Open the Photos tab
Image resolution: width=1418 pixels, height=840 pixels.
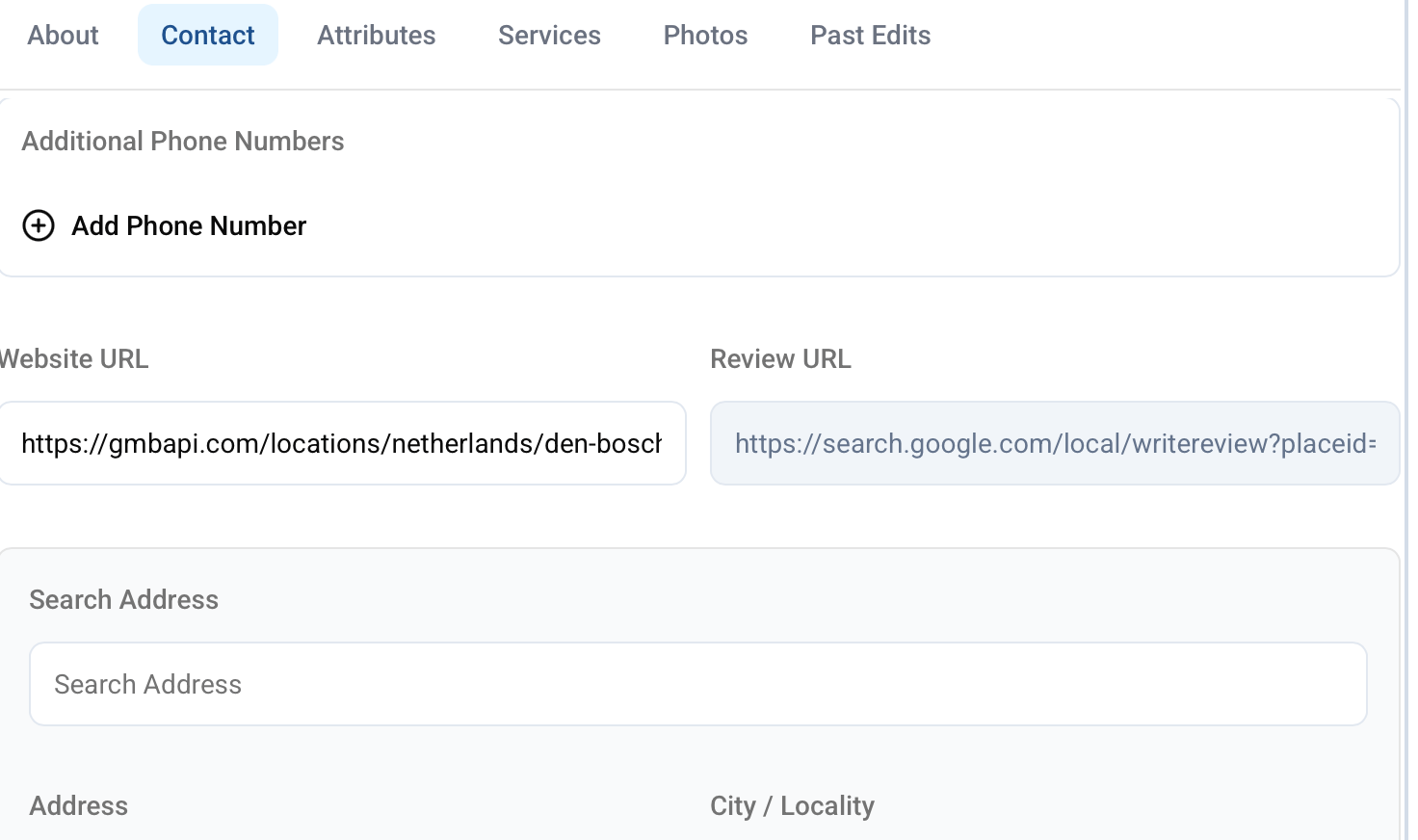(x=705, y=36)
